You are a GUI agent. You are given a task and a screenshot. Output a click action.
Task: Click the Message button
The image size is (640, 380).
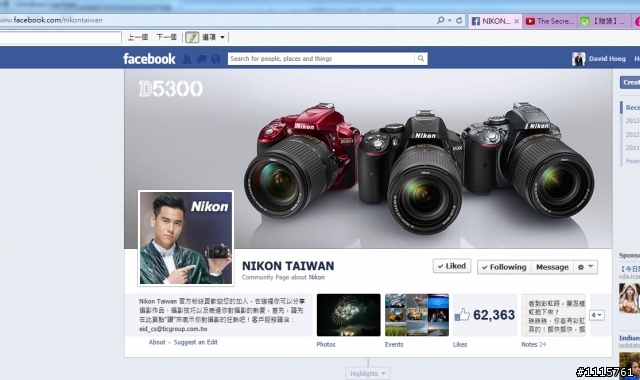(552, 267)
